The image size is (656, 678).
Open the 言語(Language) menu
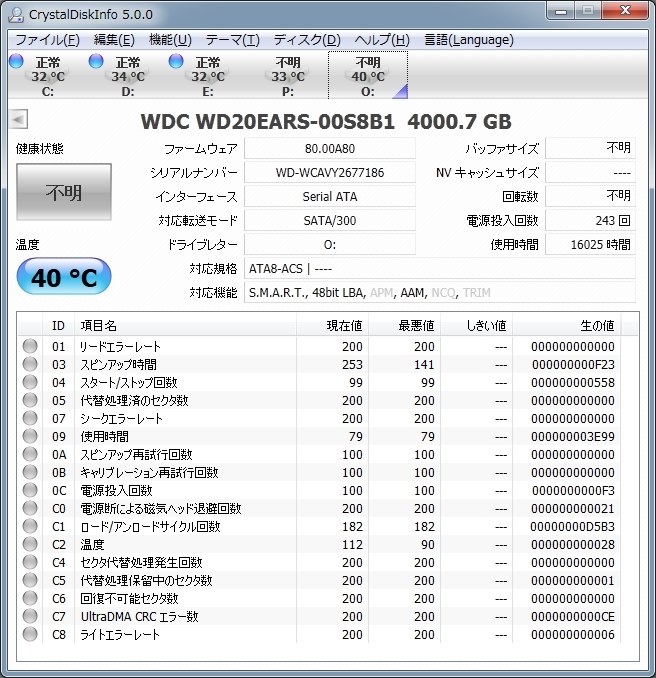(469, 40)
